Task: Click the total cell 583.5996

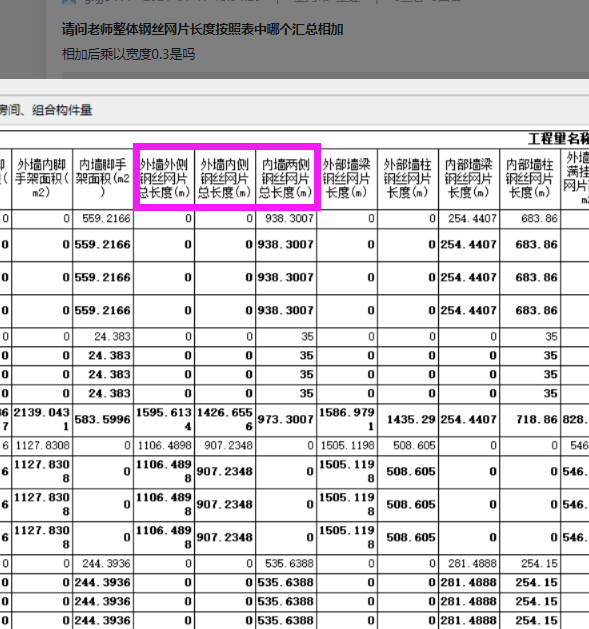Action: [x=103, y=420]
